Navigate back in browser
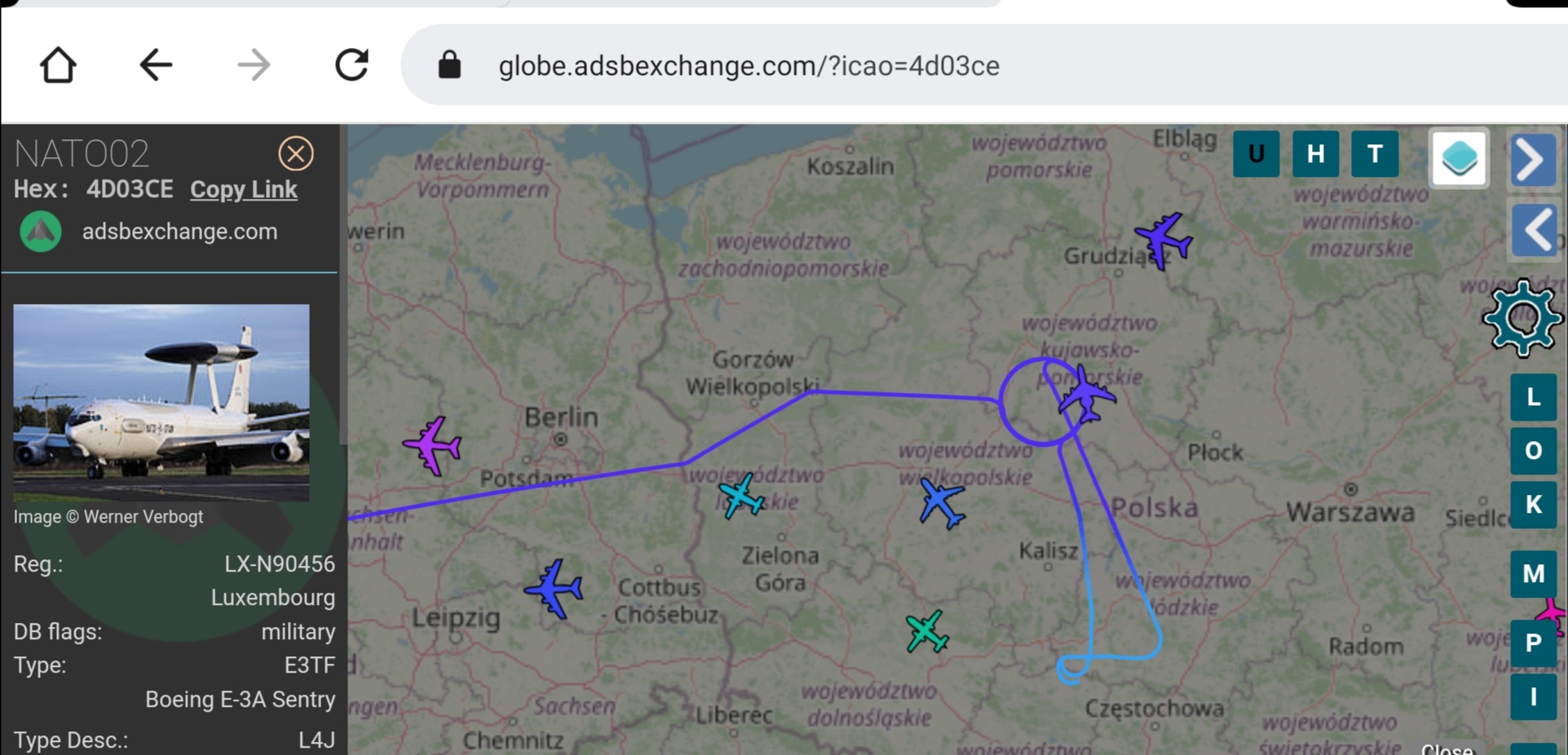1568x755 pixels. [155, 65]
